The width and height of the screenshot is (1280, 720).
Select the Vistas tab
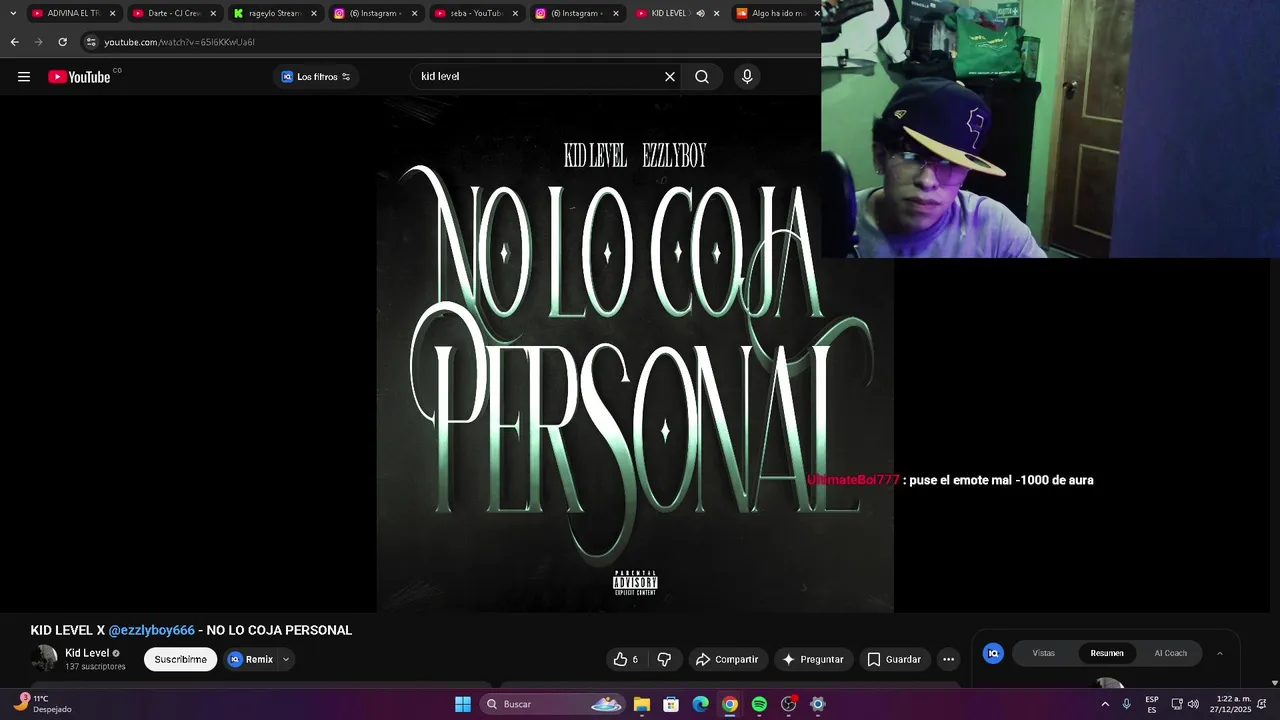click(x=1043, y=653)
